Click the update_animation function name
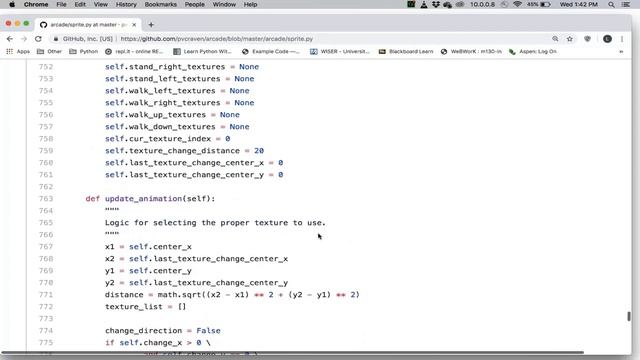 (x=143, y=199)
